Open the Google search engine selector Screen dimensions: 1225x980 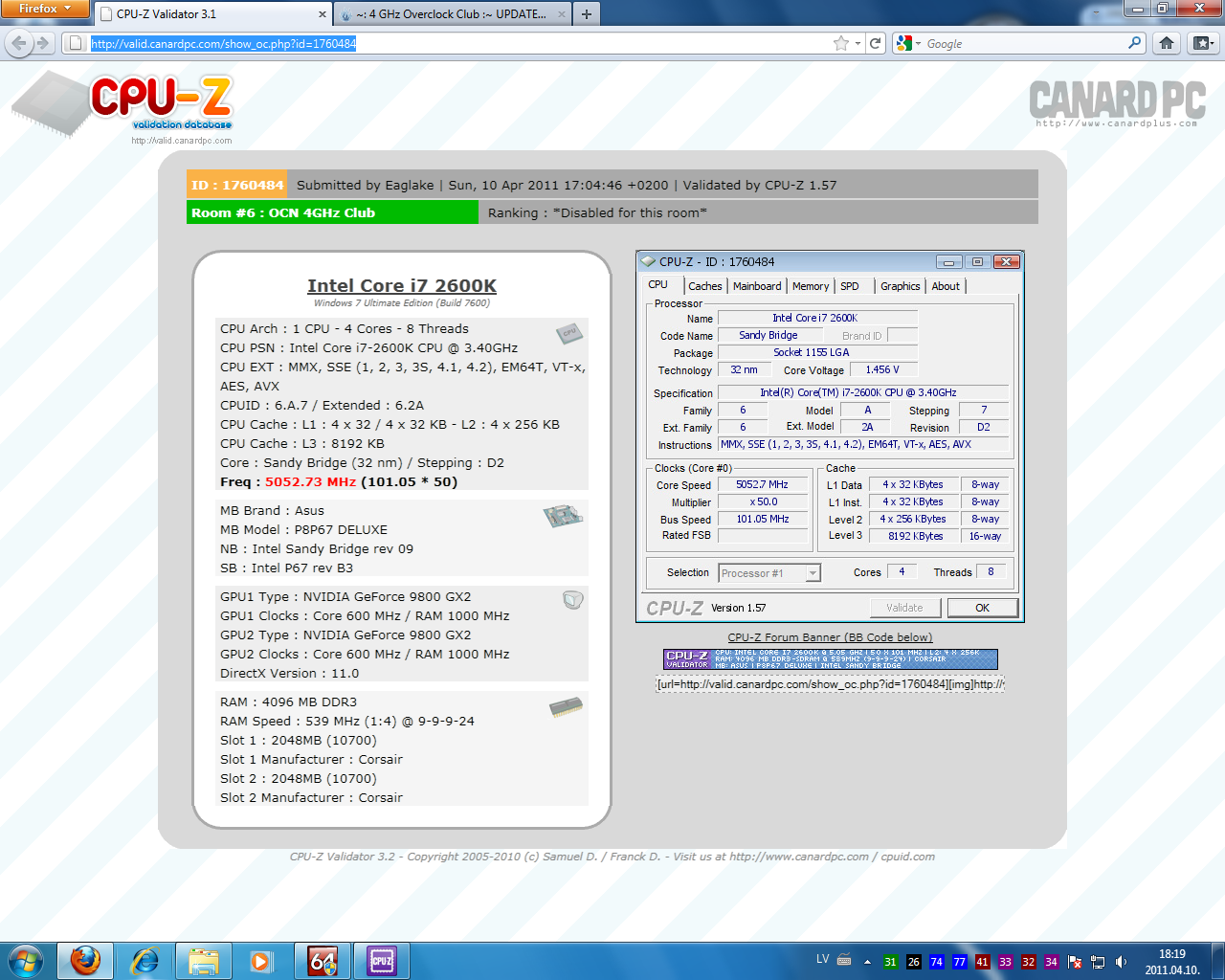[906, 43]
